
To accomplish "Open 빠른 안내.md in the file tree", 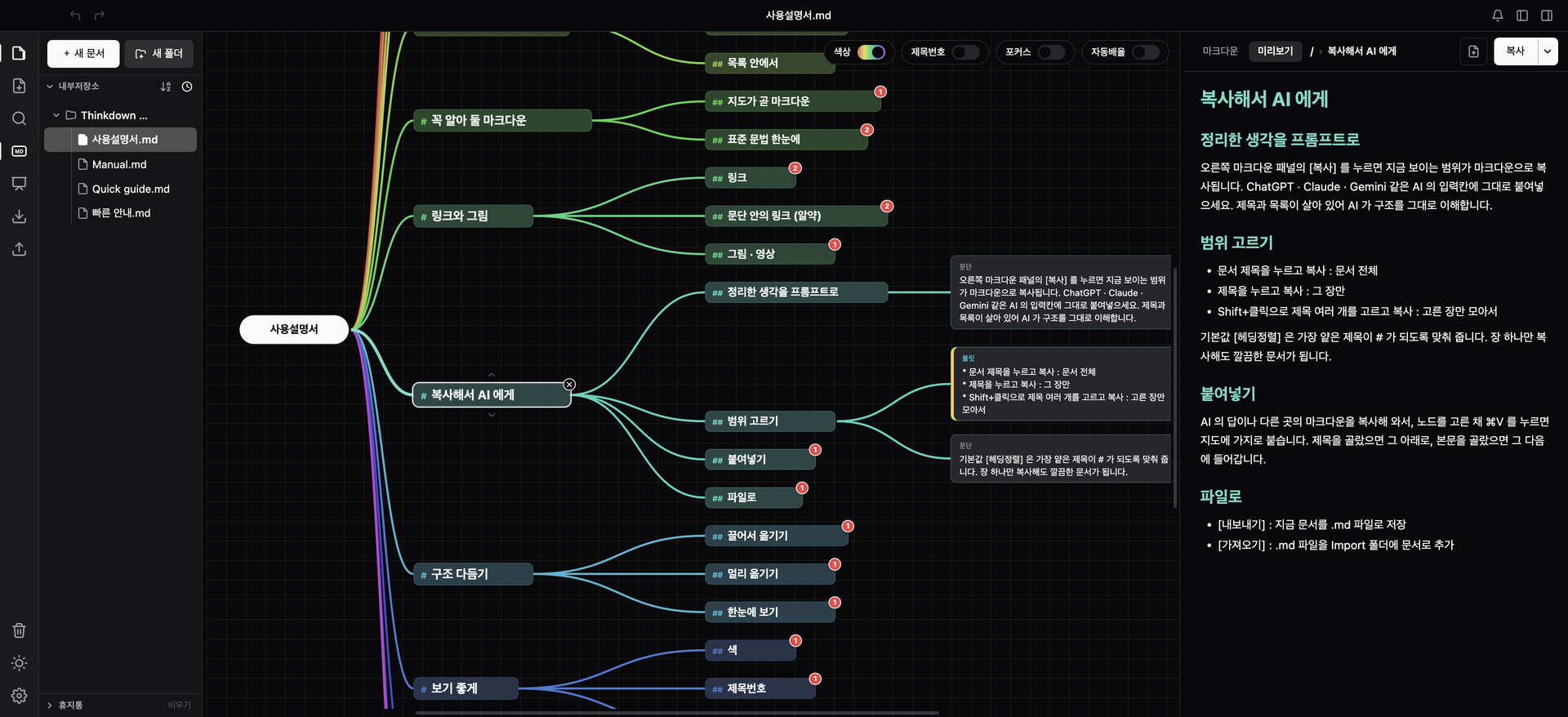I will point(120,213).
